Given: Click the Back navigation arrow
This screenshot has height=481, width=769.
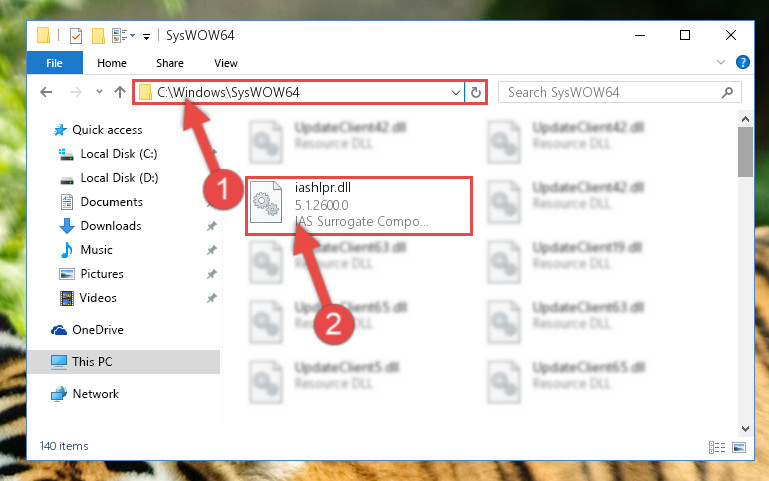Looking at the screenshot, I should point(46,92).
